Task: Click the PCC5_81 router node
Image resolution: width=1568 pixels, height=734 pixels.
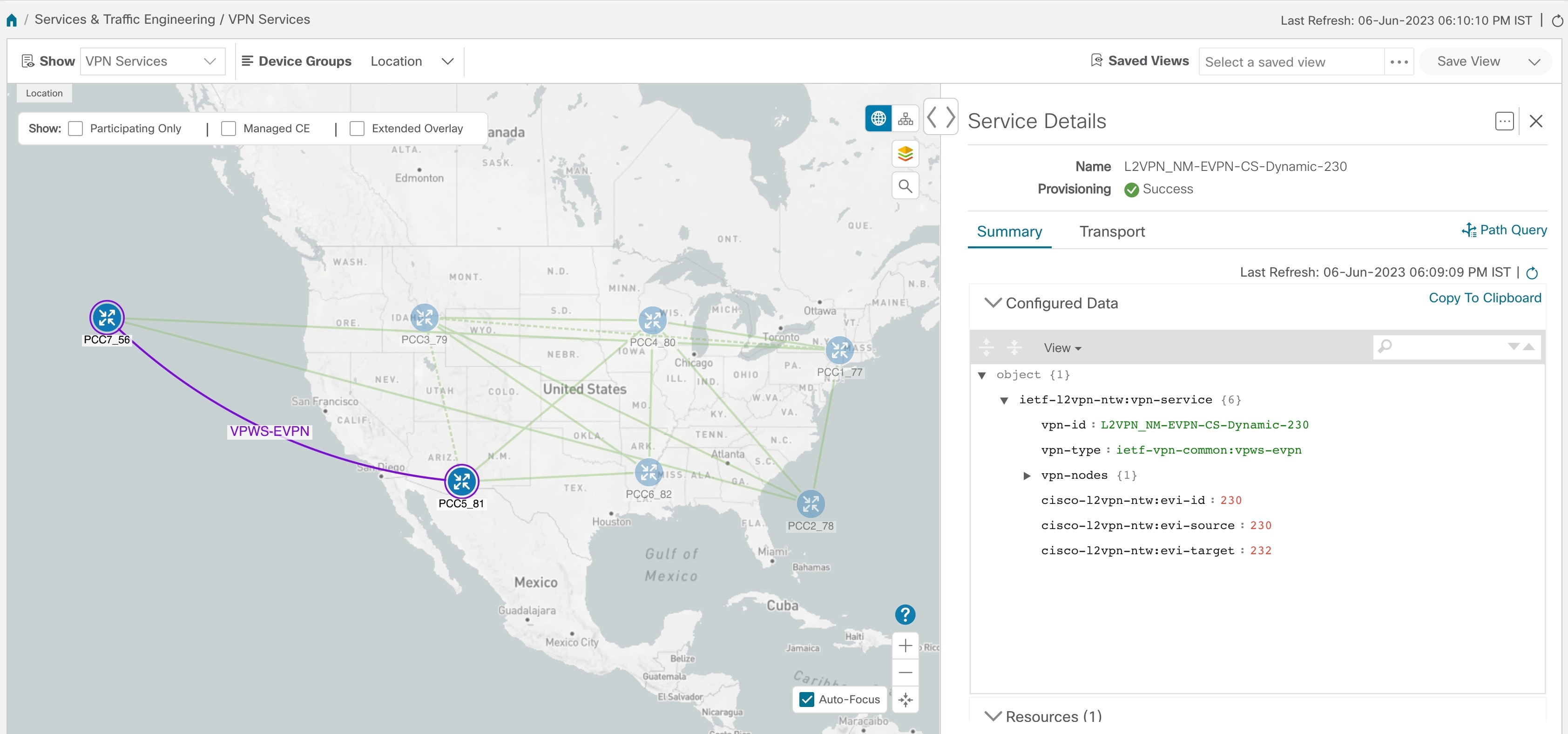Action: coord(461,481)
